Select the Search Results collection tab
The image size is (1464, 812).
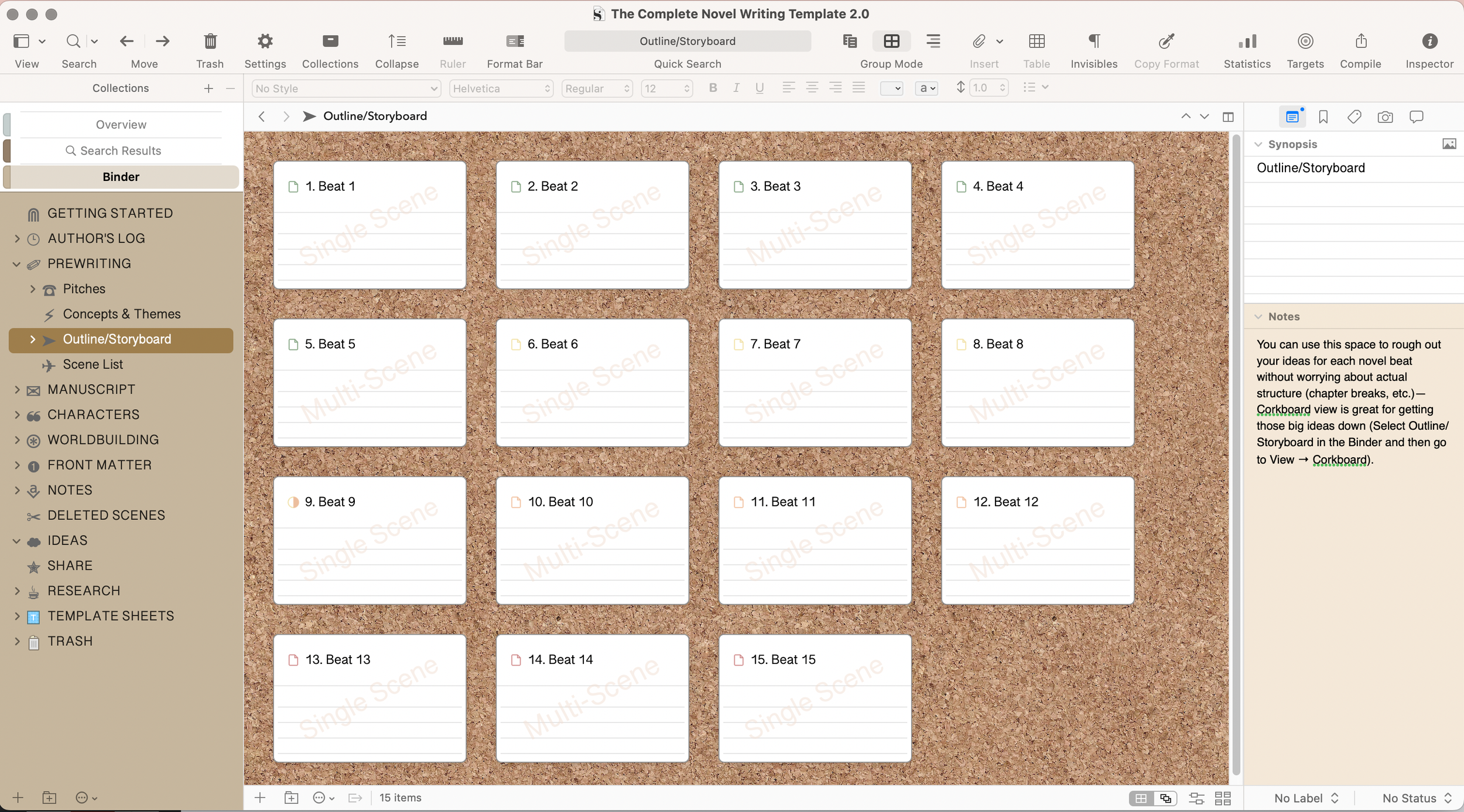pyautogui.click(x=121, y=151)
